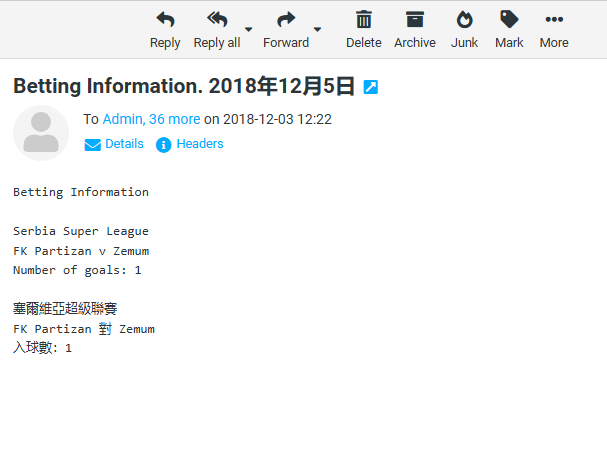Show the 36 more recipients
This screenshot has width=607, height=472.
coord(174,119)
